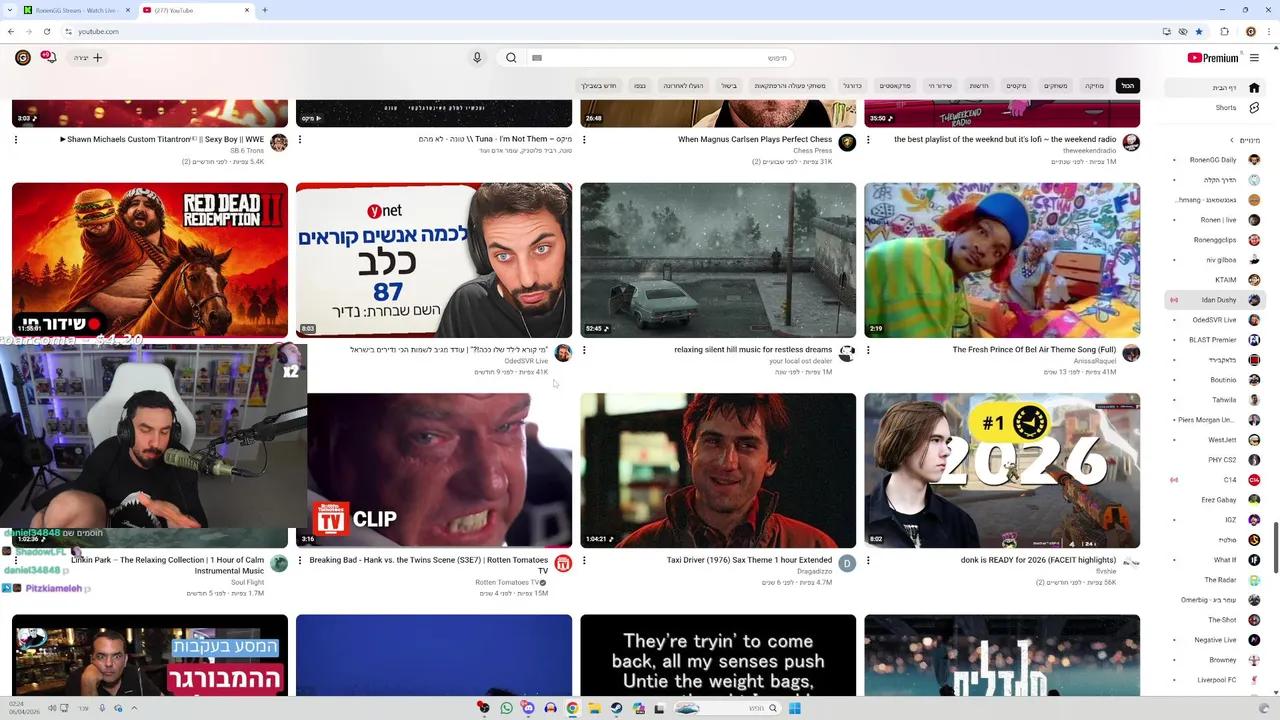Open the donk 2026 FACEIT highlights thumbnail

1002,470
